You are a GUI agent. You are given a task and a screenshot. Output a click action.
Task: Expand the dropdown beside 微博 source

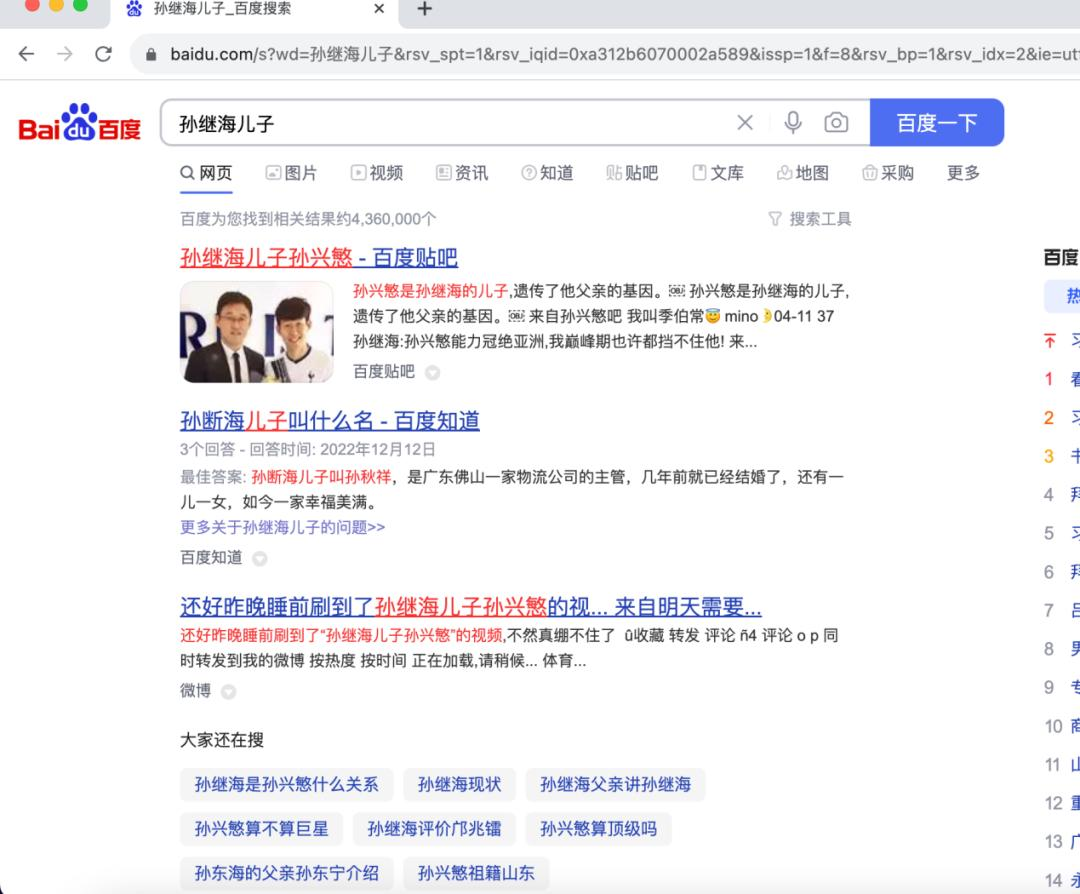coord(229,692)
